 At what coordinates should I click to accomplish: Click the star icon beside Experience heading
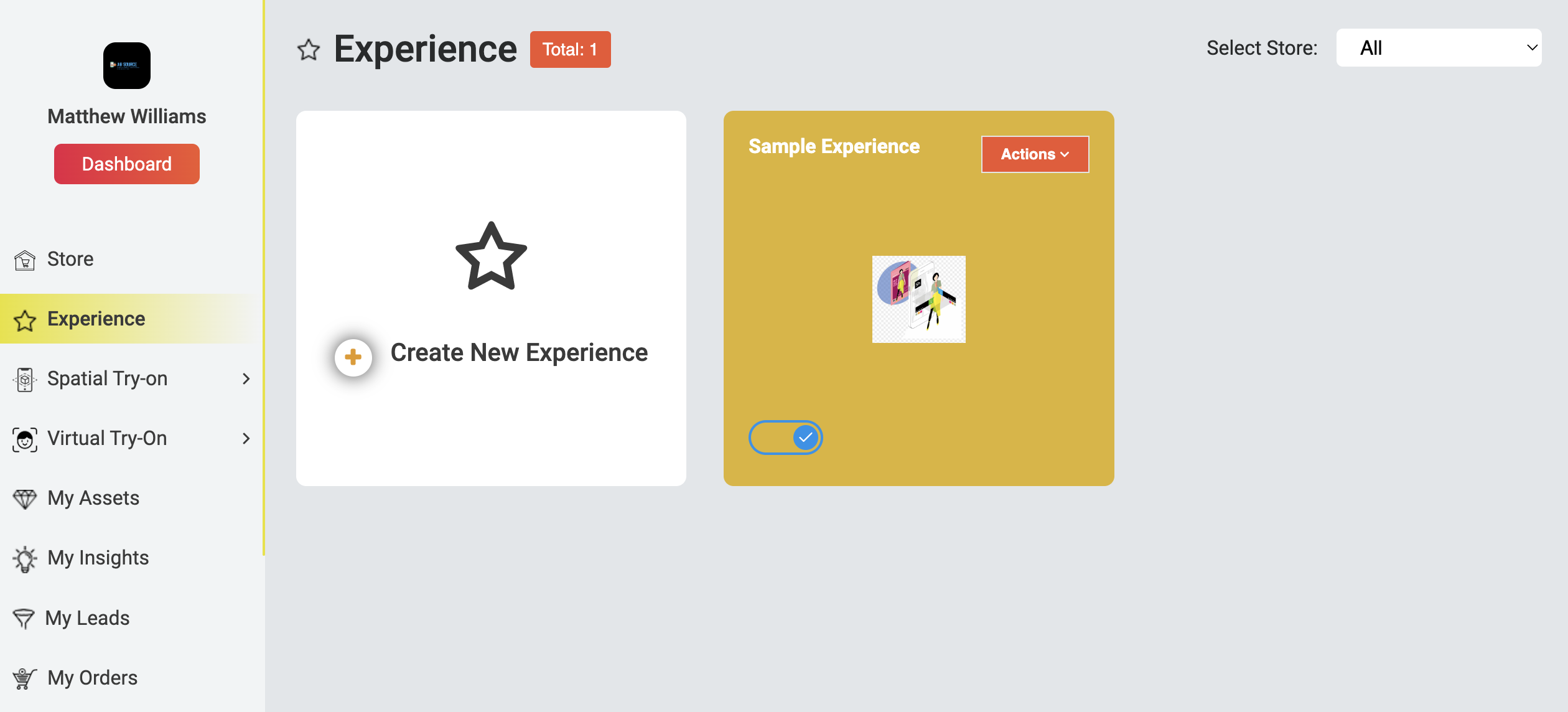tap(309, 50)
